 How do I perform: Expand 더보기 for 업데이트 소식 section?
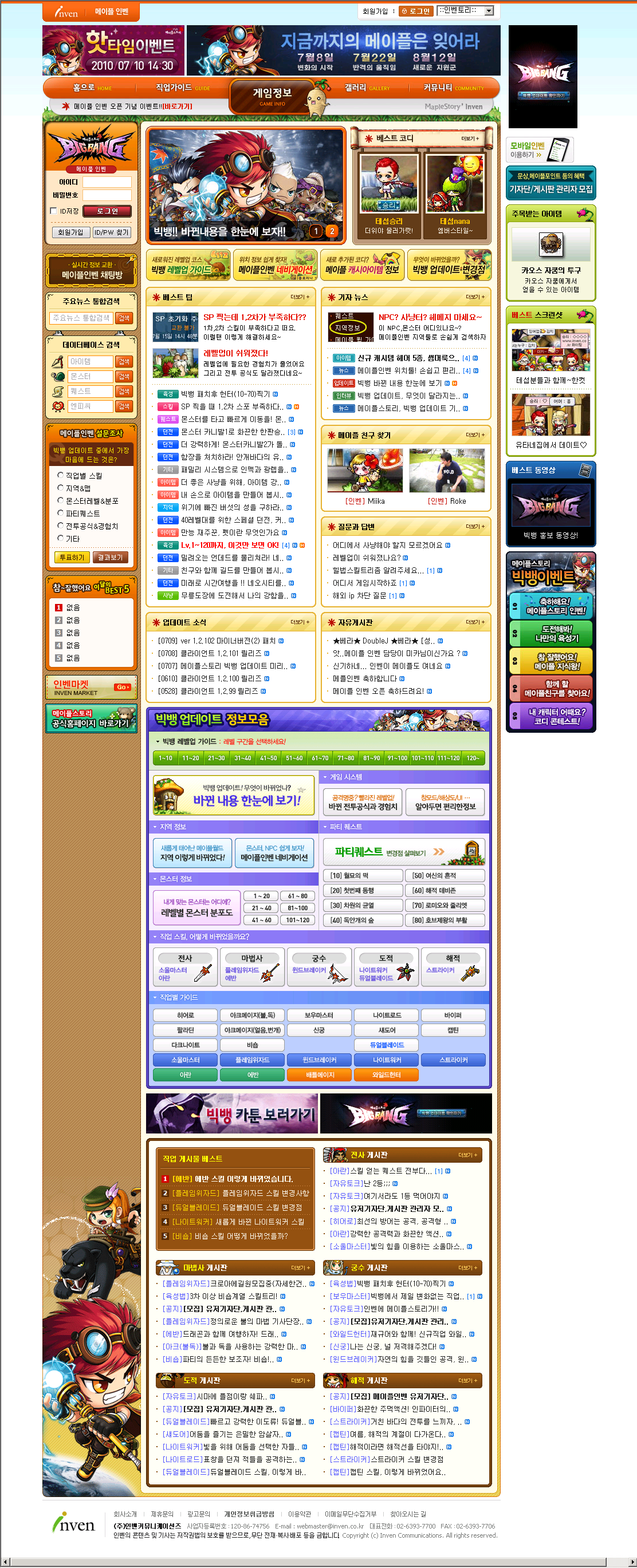(x=300, y=622)
